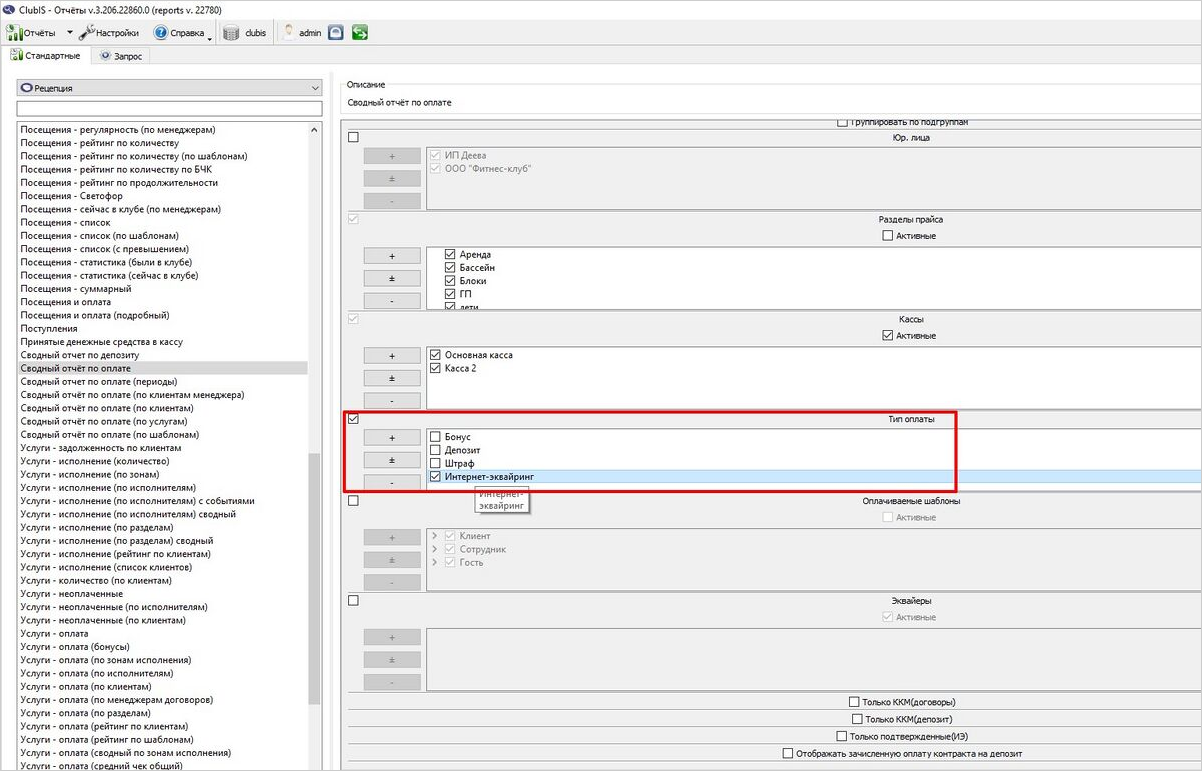Screen dimensions: 1202x771
Task: Click the ClubIS title bar app icon
Action: (9, 9)
